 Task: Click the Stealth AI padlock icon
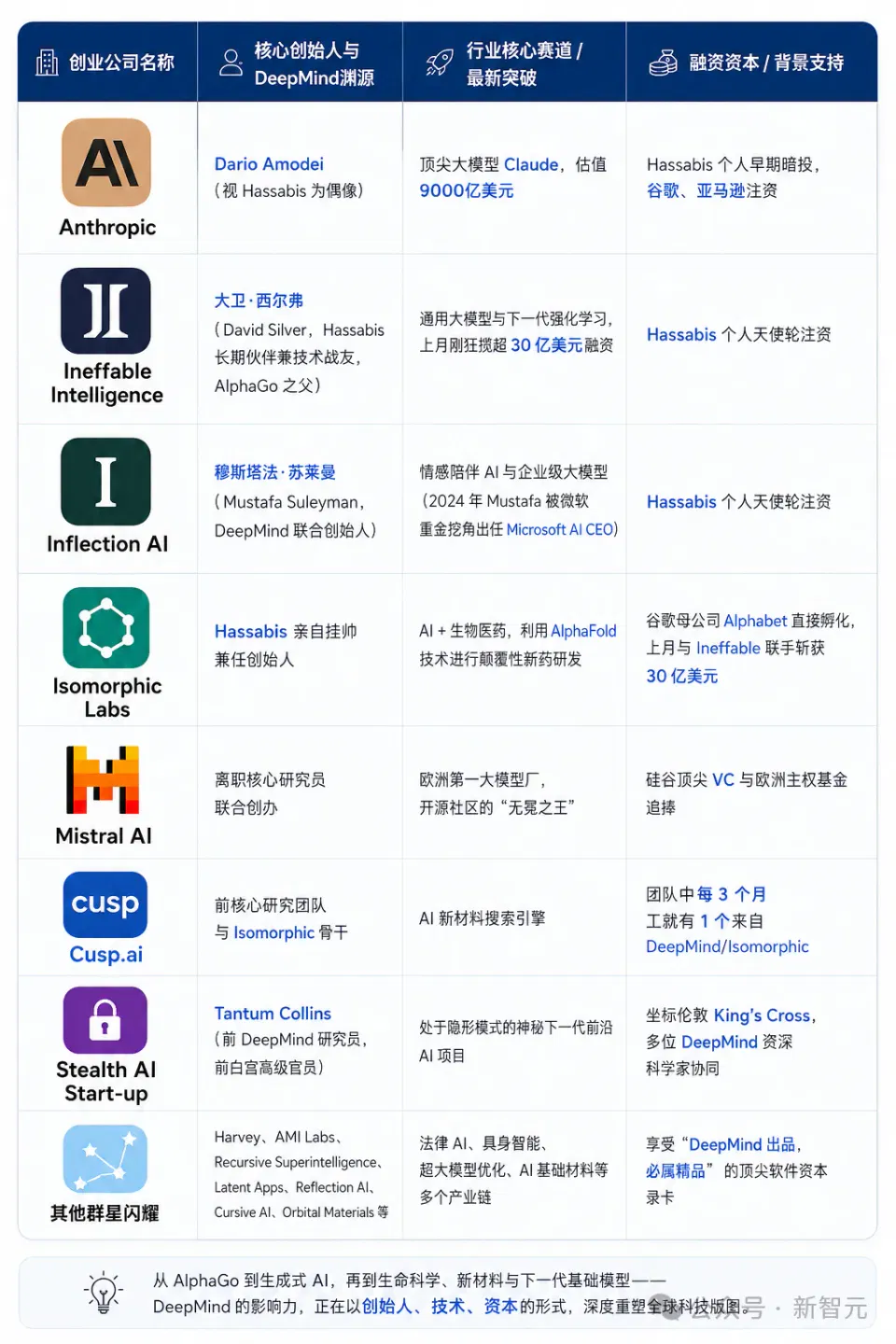click(105, 1020)
